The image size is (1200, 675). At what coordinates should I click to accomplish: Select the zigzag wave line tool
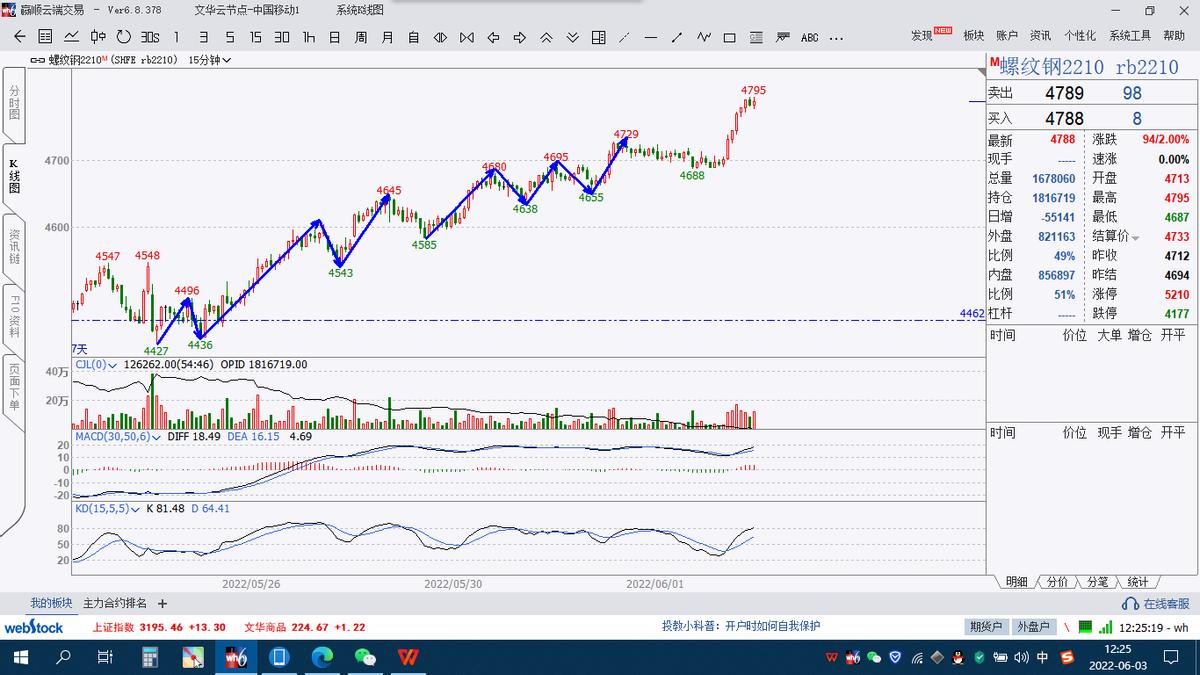click(x=703, y=37)
